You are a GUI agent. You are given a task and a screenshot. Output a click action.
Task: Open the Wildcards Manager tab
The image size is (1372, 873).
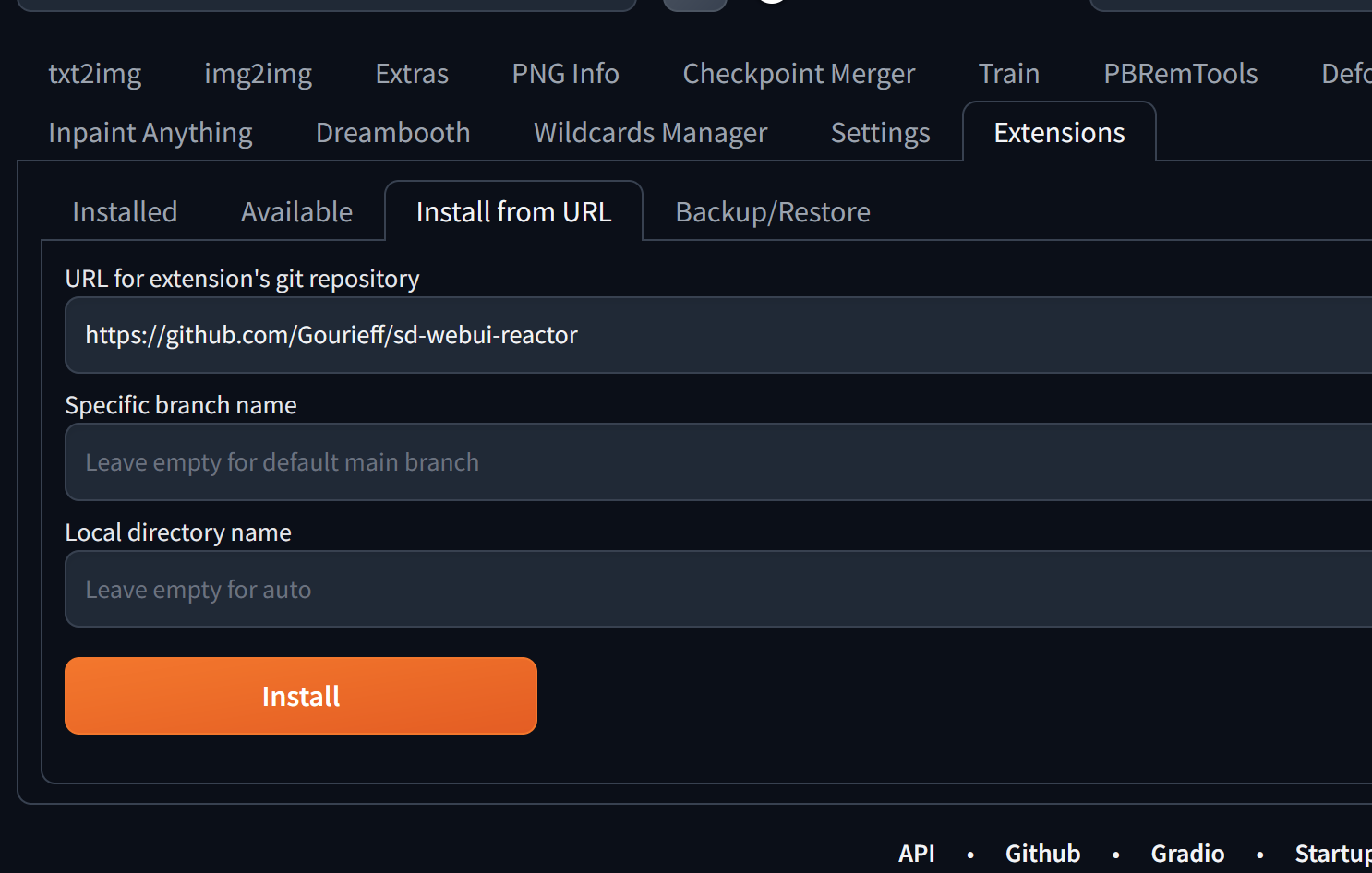click(x=649, y=132)
